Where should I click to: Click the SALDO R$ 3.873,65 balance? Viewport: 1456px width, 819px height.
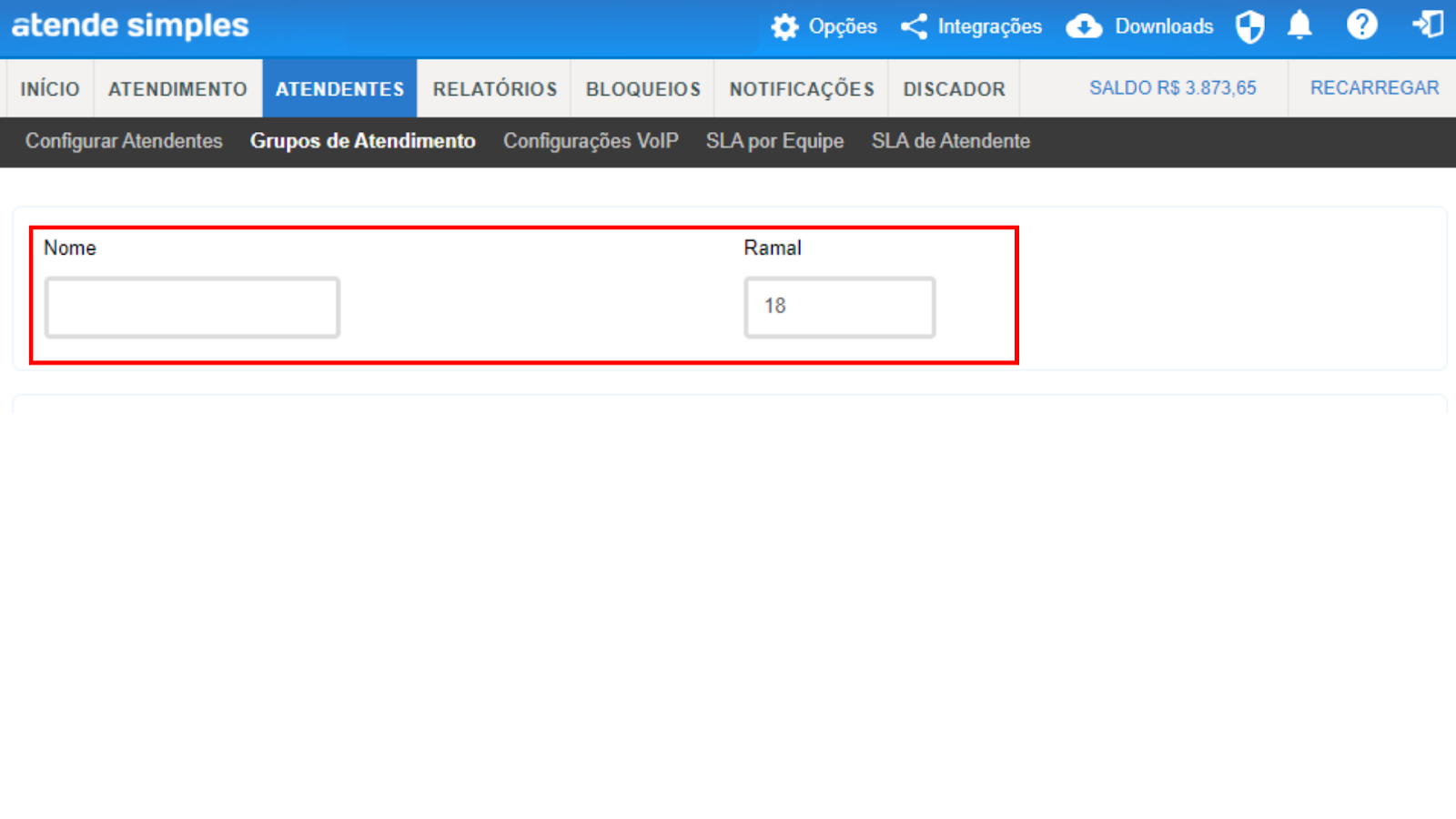tap(1173, 88)
